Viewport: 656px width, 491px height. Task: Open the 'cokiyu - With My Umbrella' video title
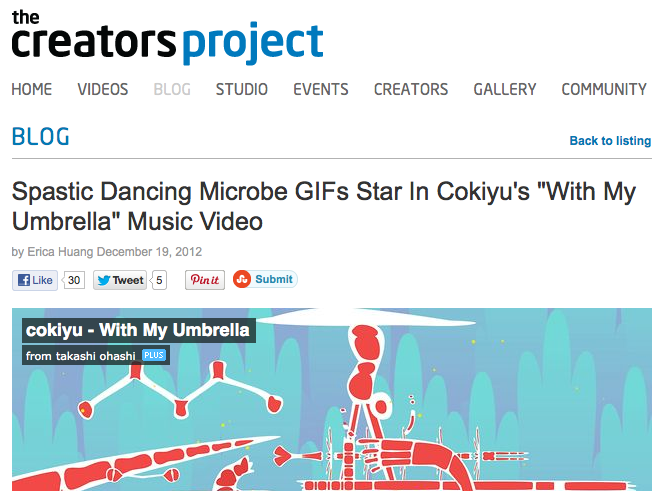point(138,330)
